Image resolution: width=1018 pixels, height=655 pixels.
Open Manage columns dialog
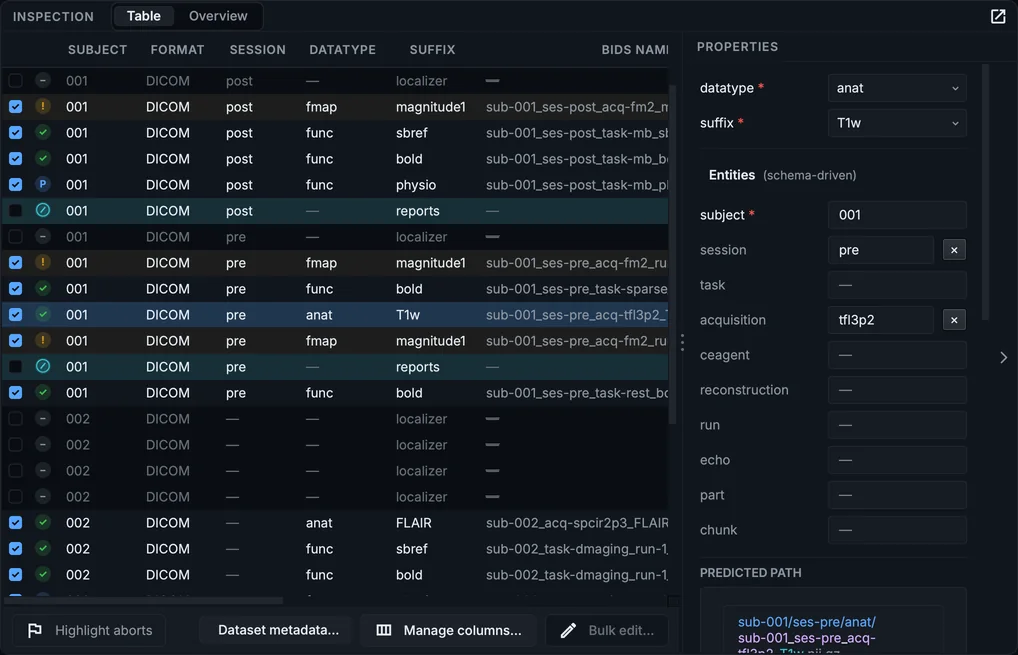click(x=449, y=630)
